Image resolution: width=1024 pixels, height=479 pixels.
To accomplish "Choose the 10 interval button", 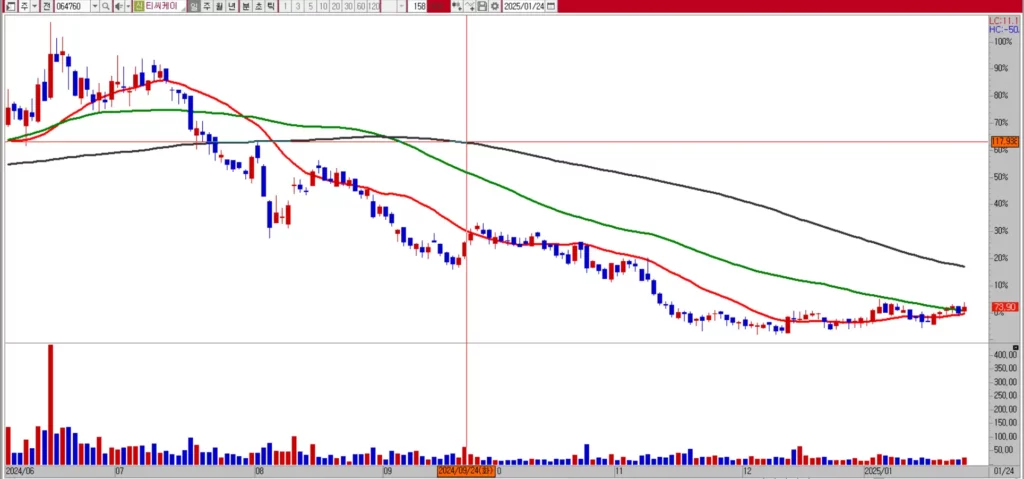I will pyautogui.click(x=323, y=7).
